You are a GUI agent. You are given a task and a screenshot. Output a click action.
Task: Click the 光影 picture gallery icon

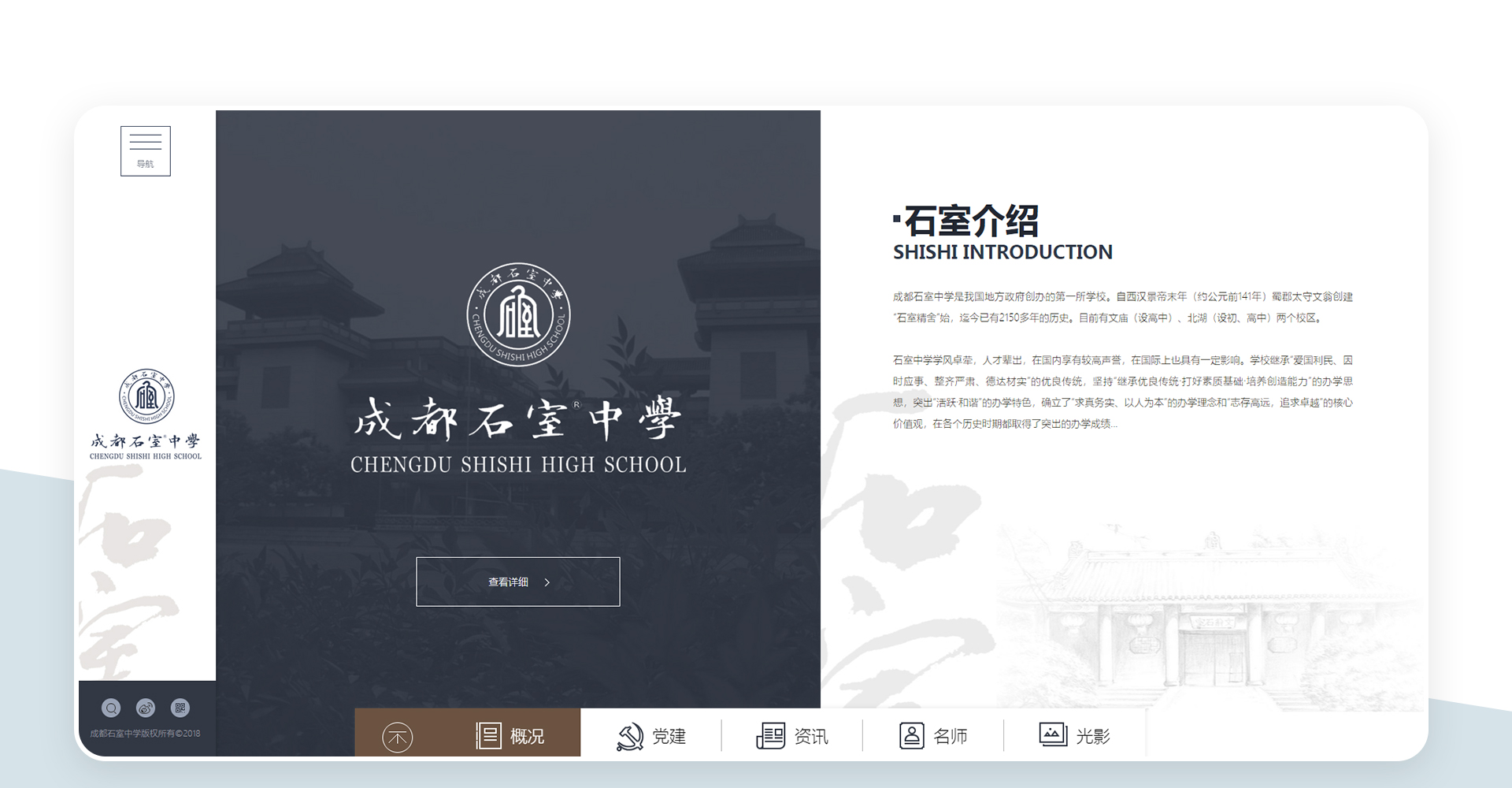[1053, 734]
